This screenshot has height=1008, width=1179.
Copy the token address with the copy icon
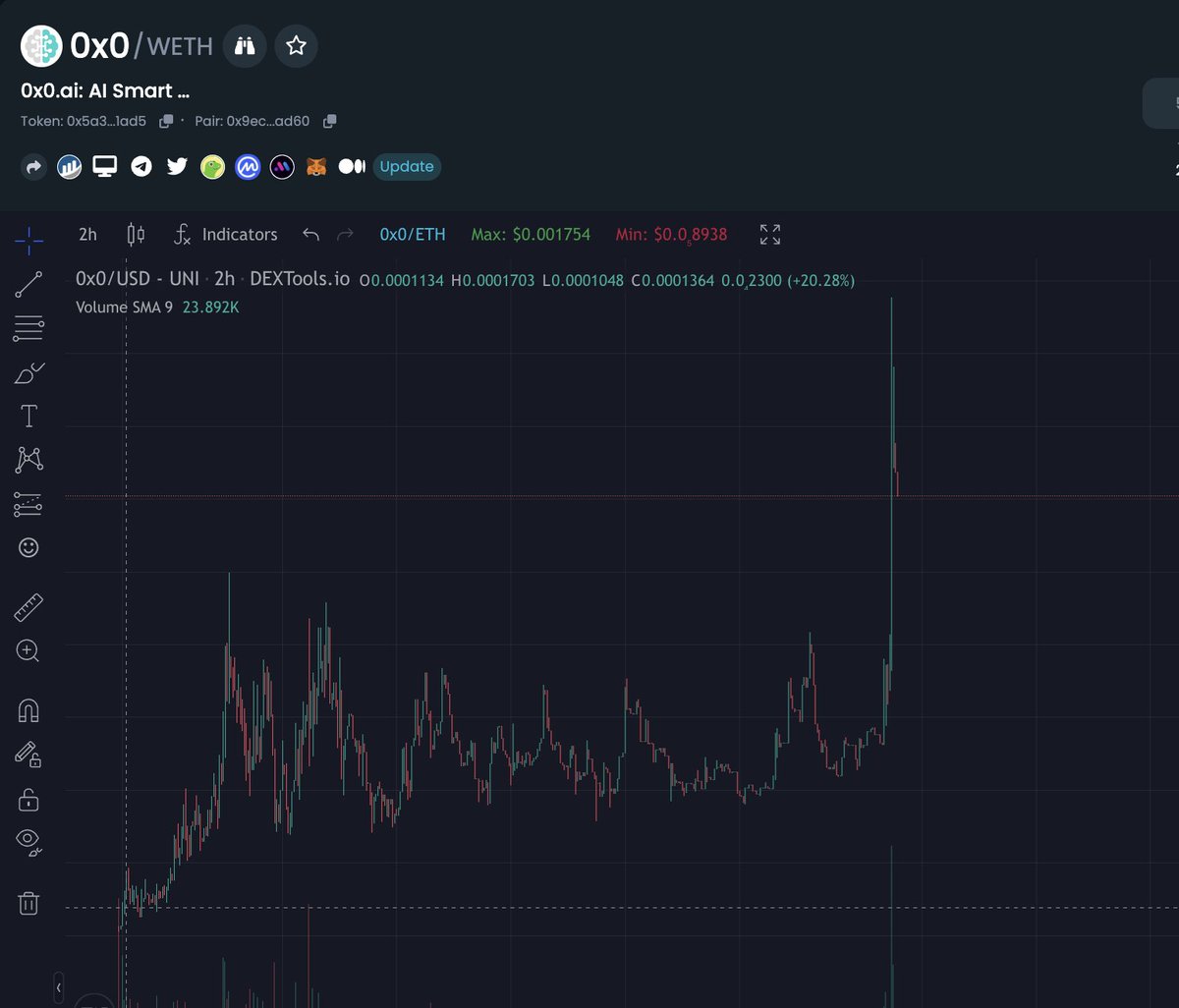165,121
